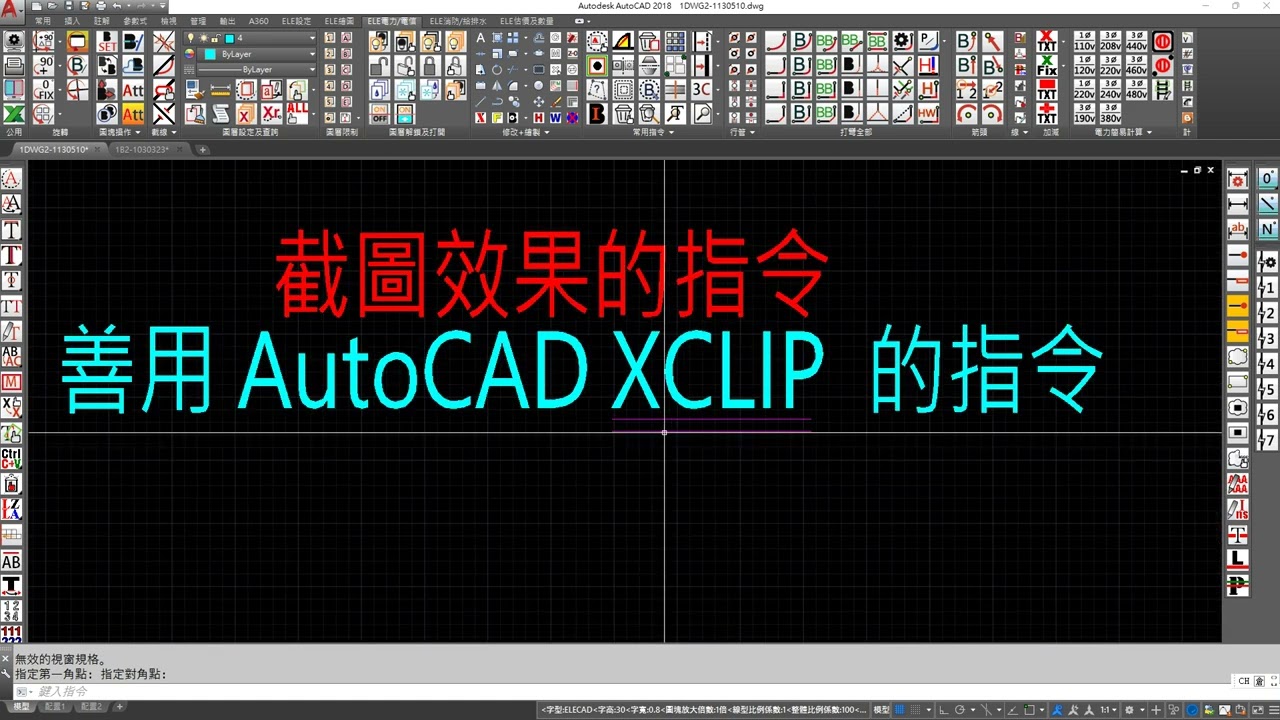Click the X Fix icon
The width and height of the screenshot is (1280, 720).
[x=1047, y=66]
